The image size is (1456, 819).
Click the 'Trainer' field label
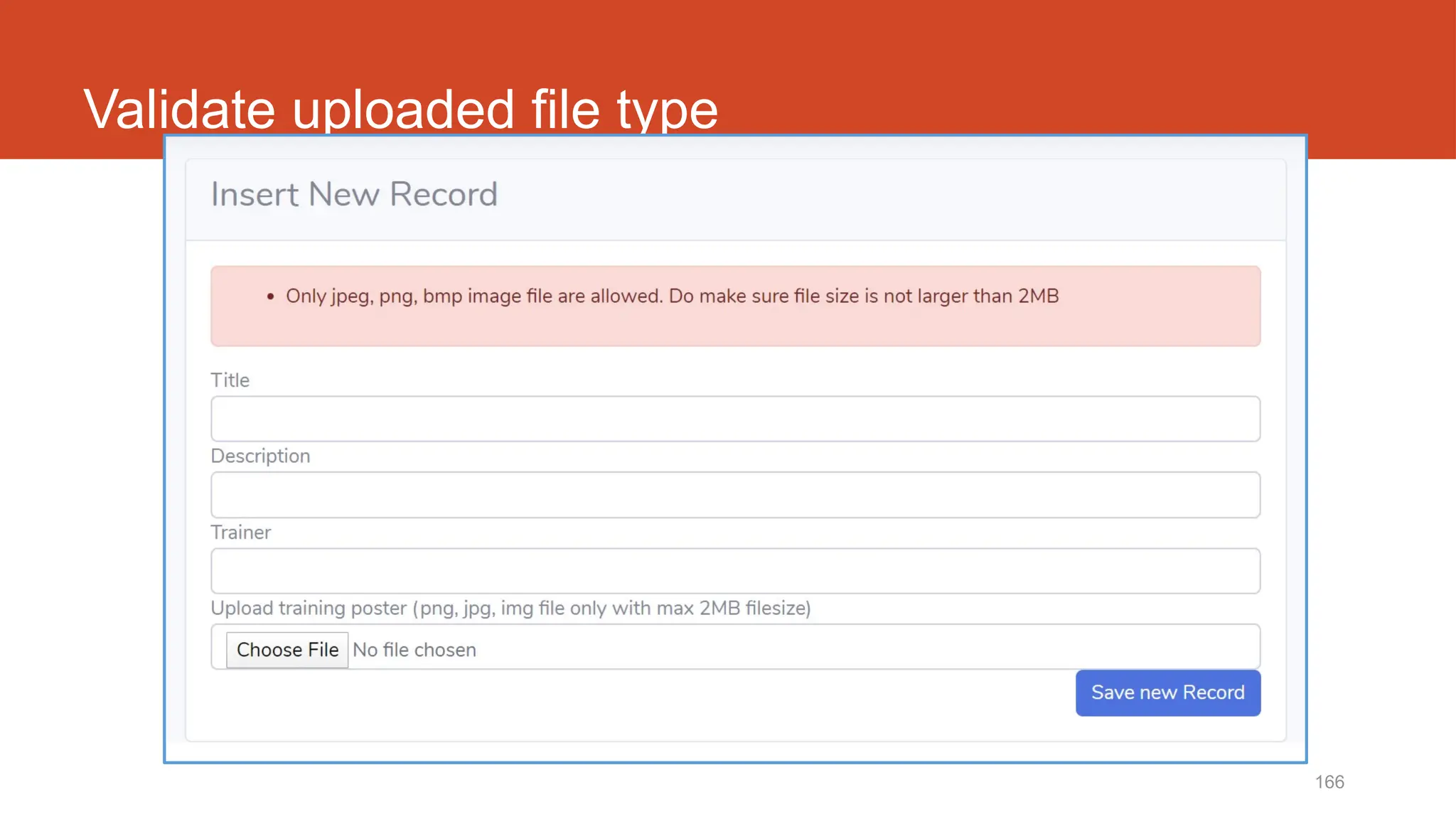click(240, 532)
